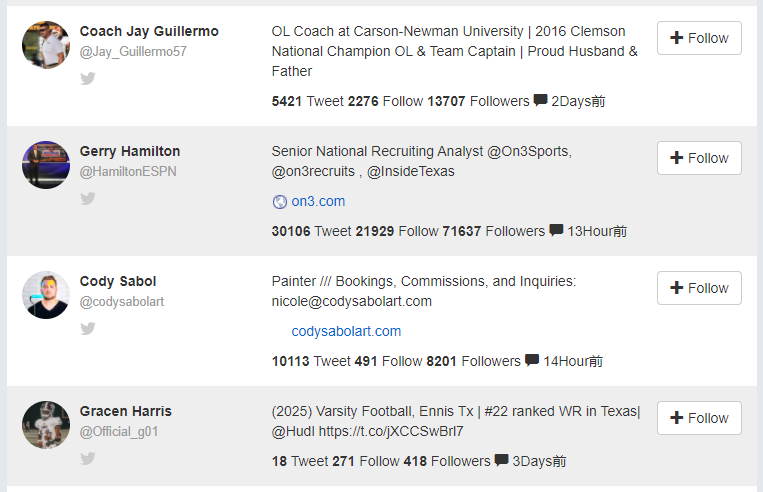763x492 pixels.
Task: Follow Coach Jay Guillermo
Action: (699, 38)
